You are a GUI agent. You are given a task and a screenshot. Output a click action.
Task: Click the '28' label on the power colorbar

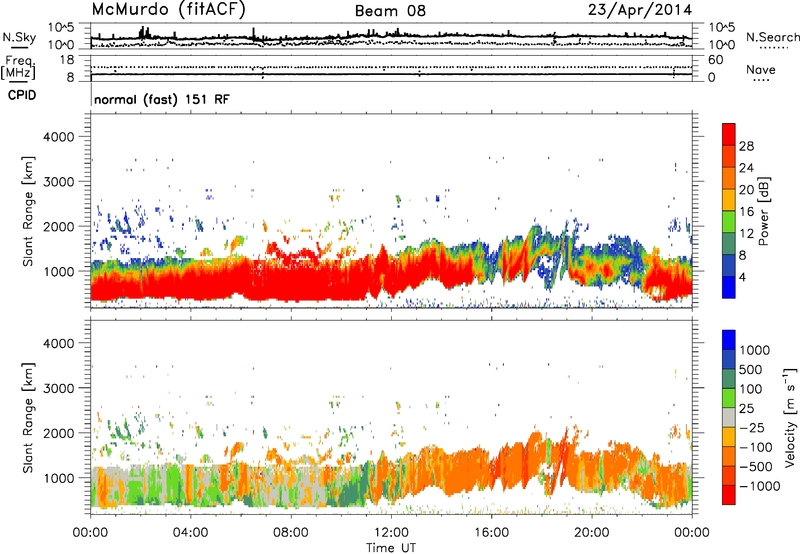746,146
